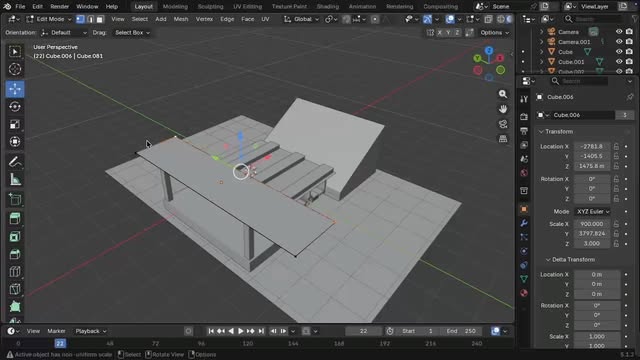Viewport: 640px width, 360px height.
Task: Hide Cube object in the viewport
Action: 619,52
